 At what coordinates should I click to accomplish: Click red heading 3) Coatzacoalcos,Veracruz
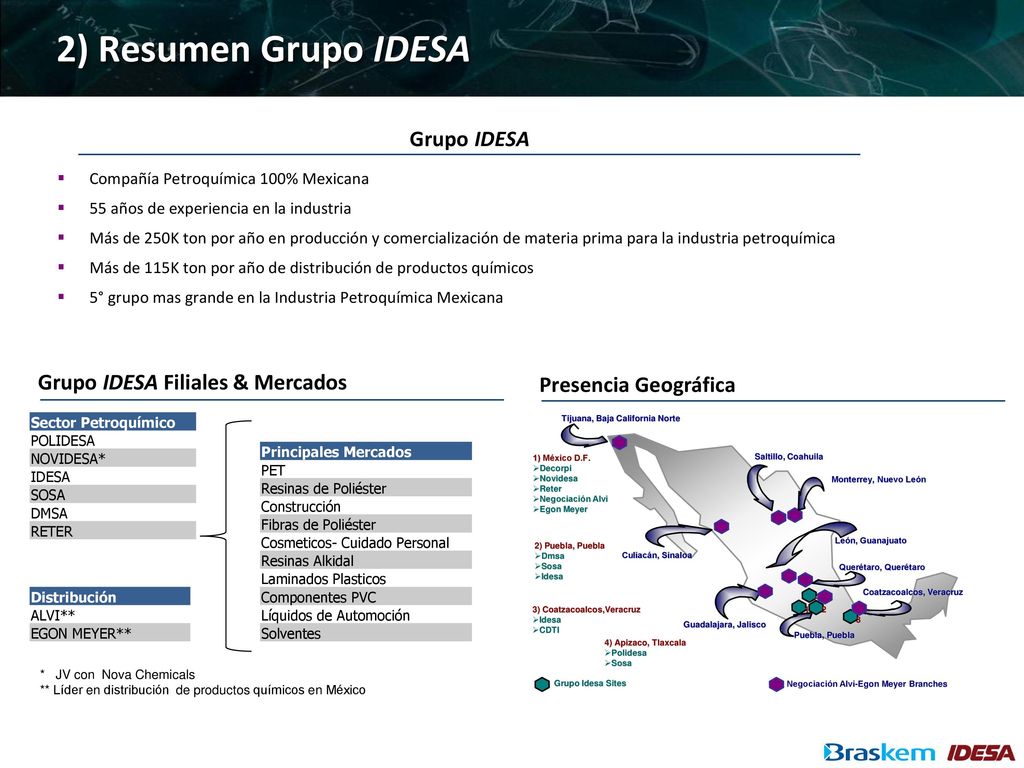586,609
